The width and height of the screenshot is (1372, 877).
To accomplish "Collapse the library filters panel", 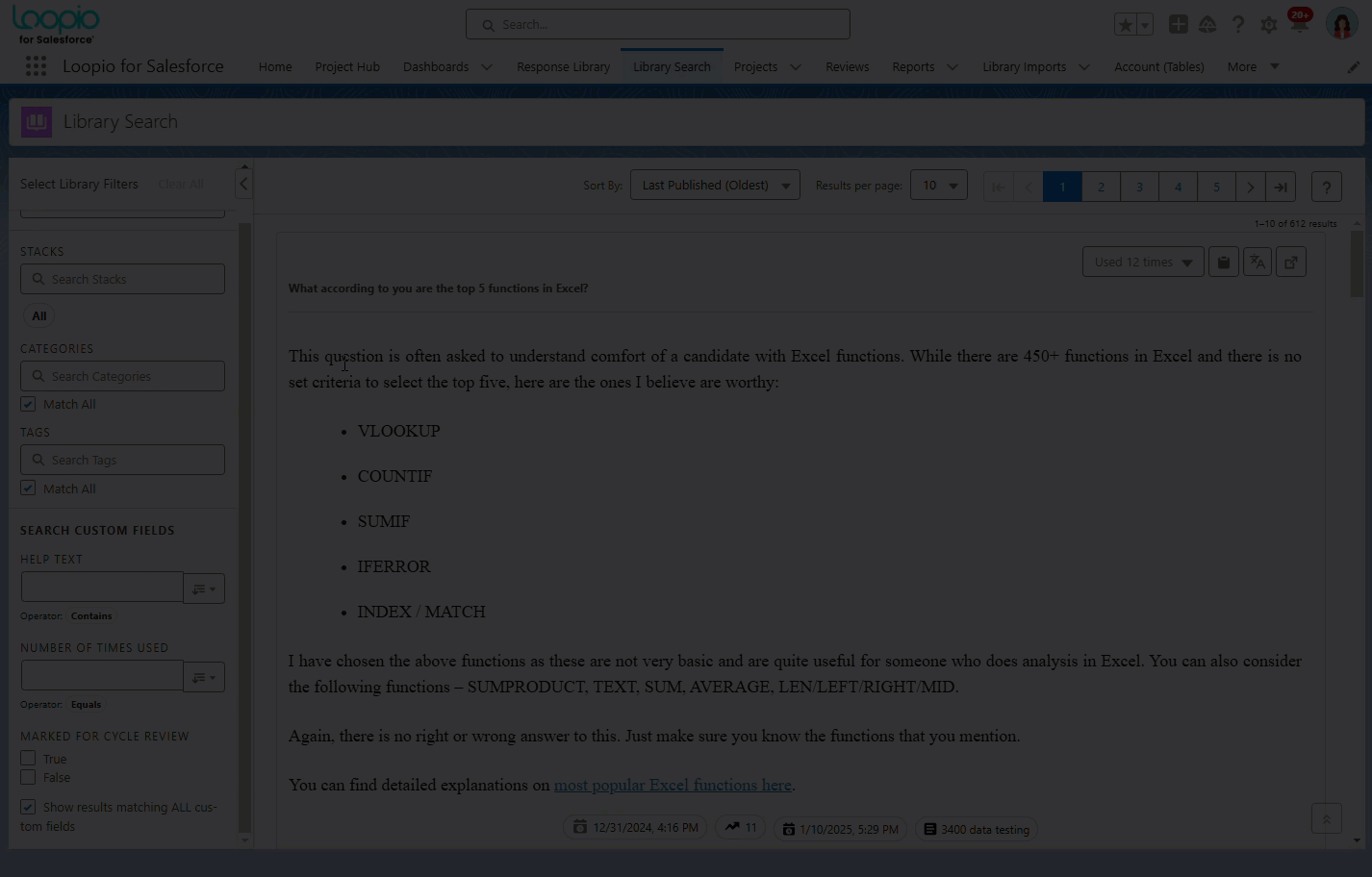I will [243, 184].
